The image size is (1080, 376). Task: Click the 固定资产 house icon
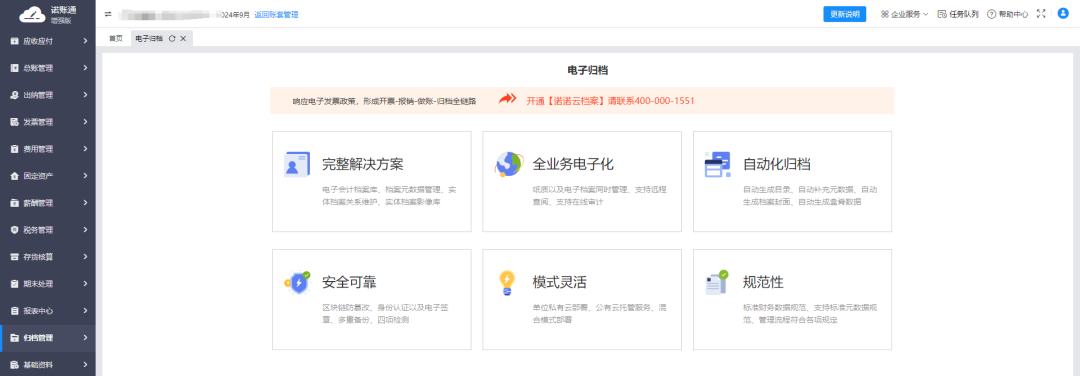[x=14, y=176]
